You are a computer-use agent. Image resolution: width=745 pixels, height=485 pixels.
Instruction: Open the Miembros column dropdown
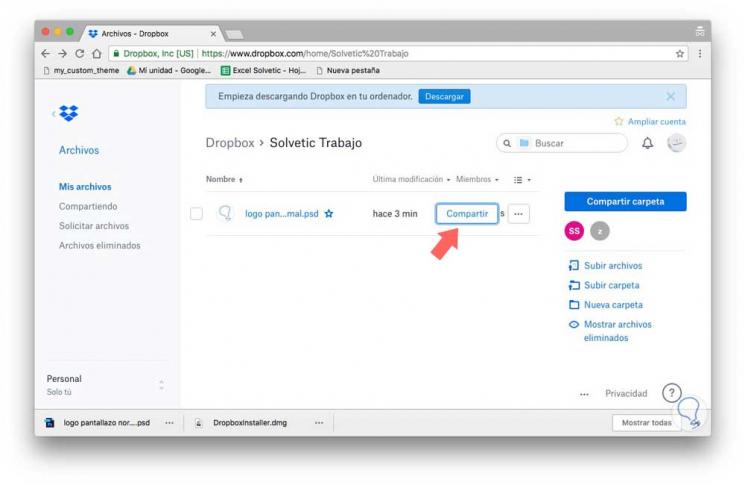477,179
